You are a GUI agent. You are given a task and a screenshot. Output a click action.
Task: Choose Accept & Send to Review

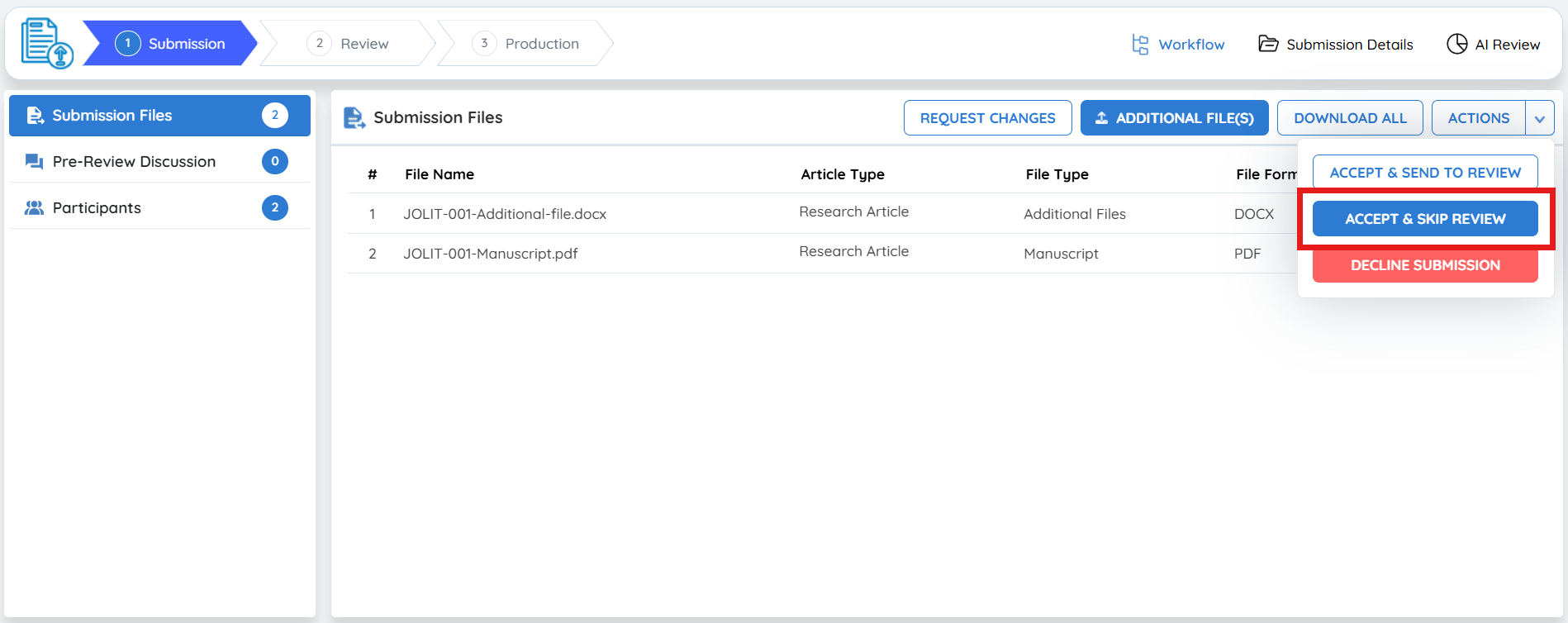pos(1424,173)
